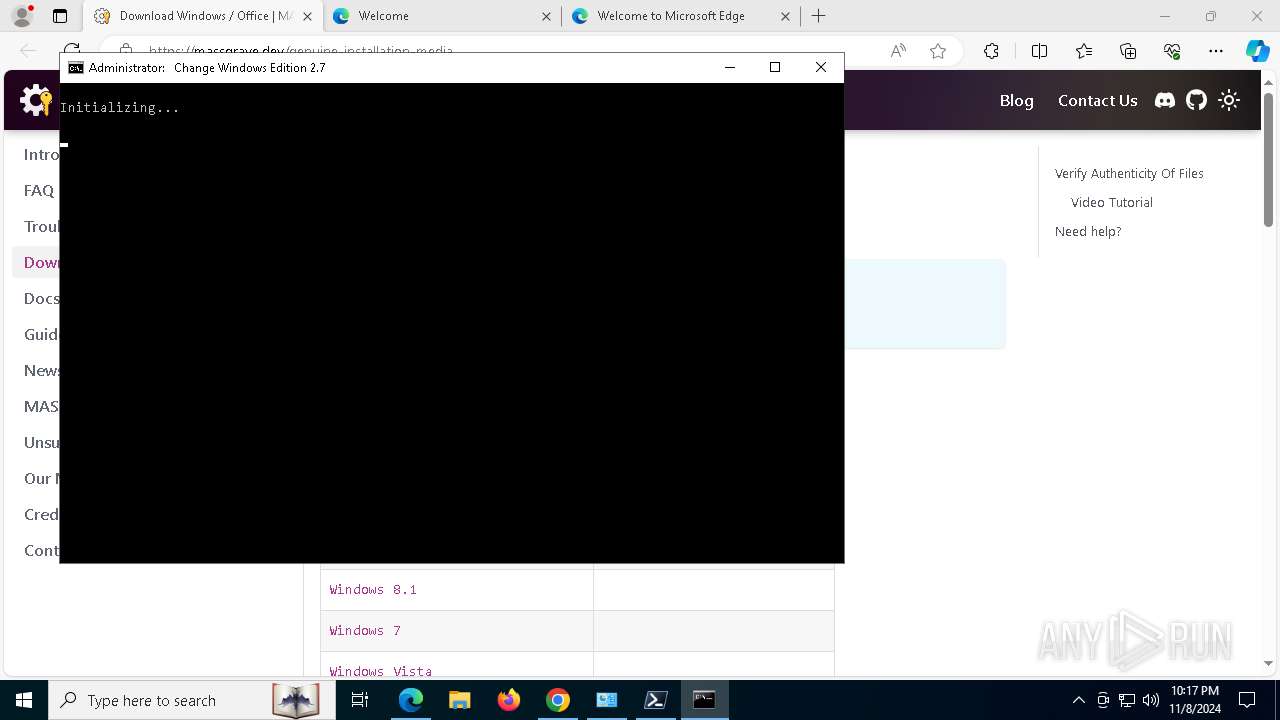Open the Discord link icon
Screen dimensions: 1280x720
(1165, 100)
